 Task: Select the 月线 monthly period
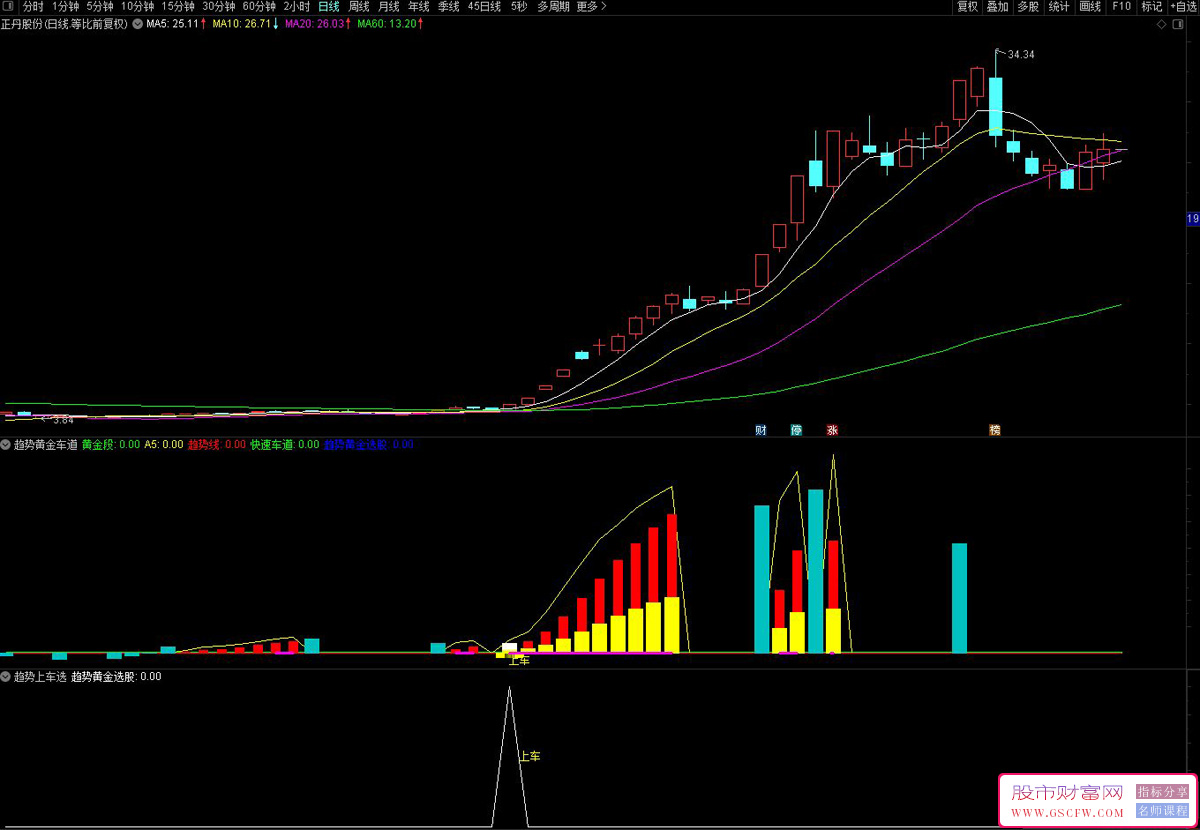(x=389, y=6)
